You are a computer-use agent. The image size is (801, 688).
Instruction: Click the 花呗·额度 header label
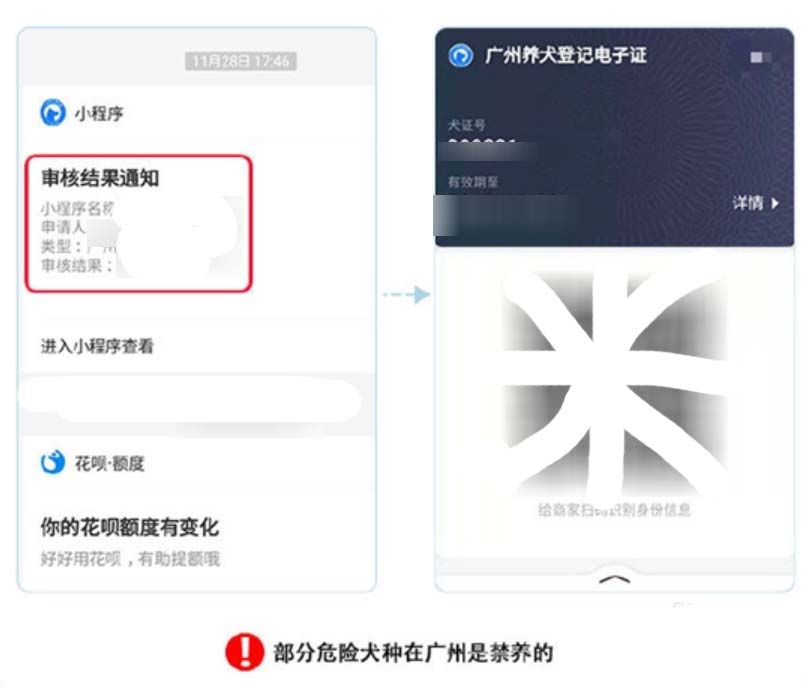pos(110,464)
